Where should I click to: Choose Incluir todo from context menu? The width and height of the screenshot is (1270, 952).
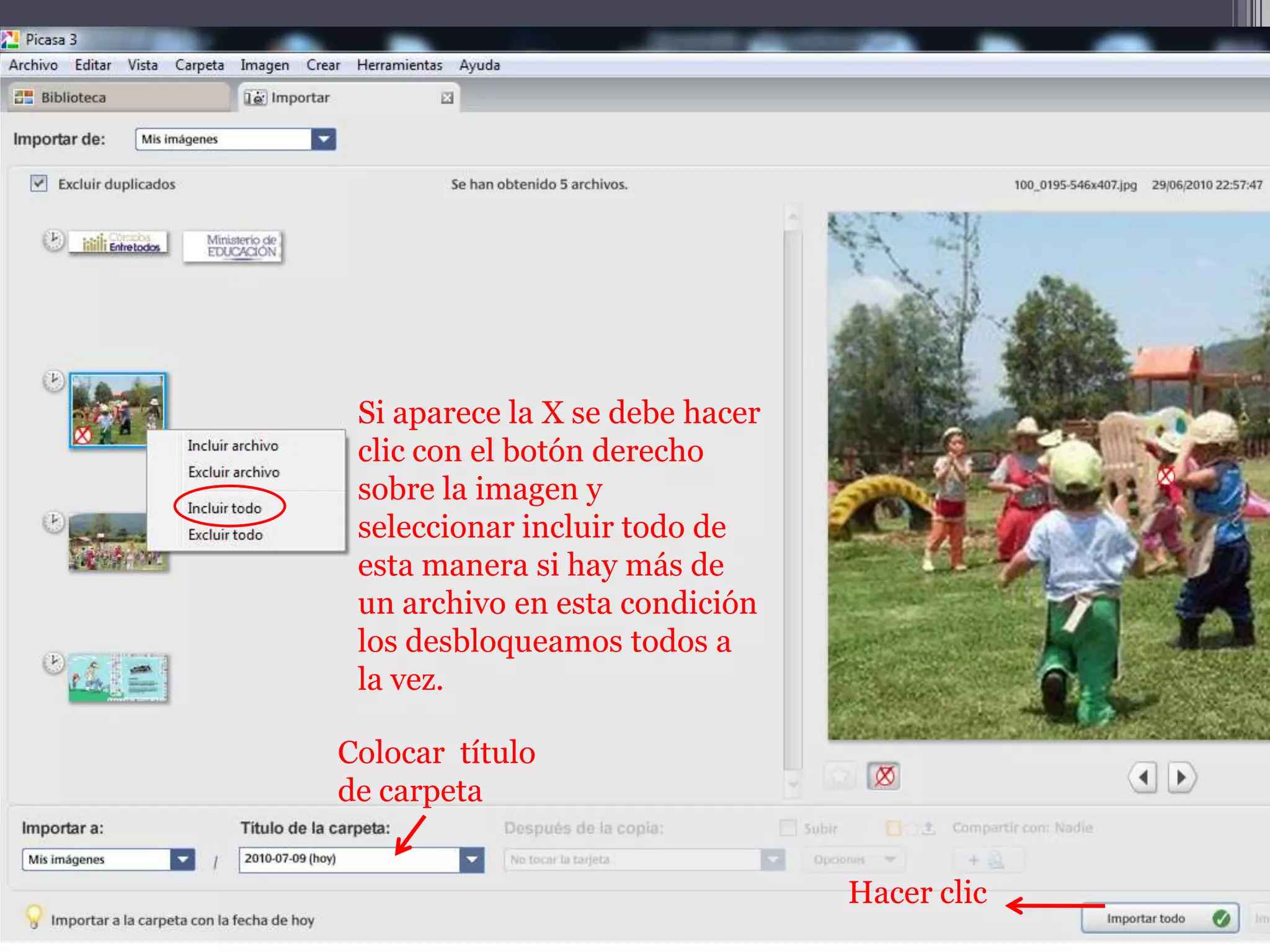point(224,508)
